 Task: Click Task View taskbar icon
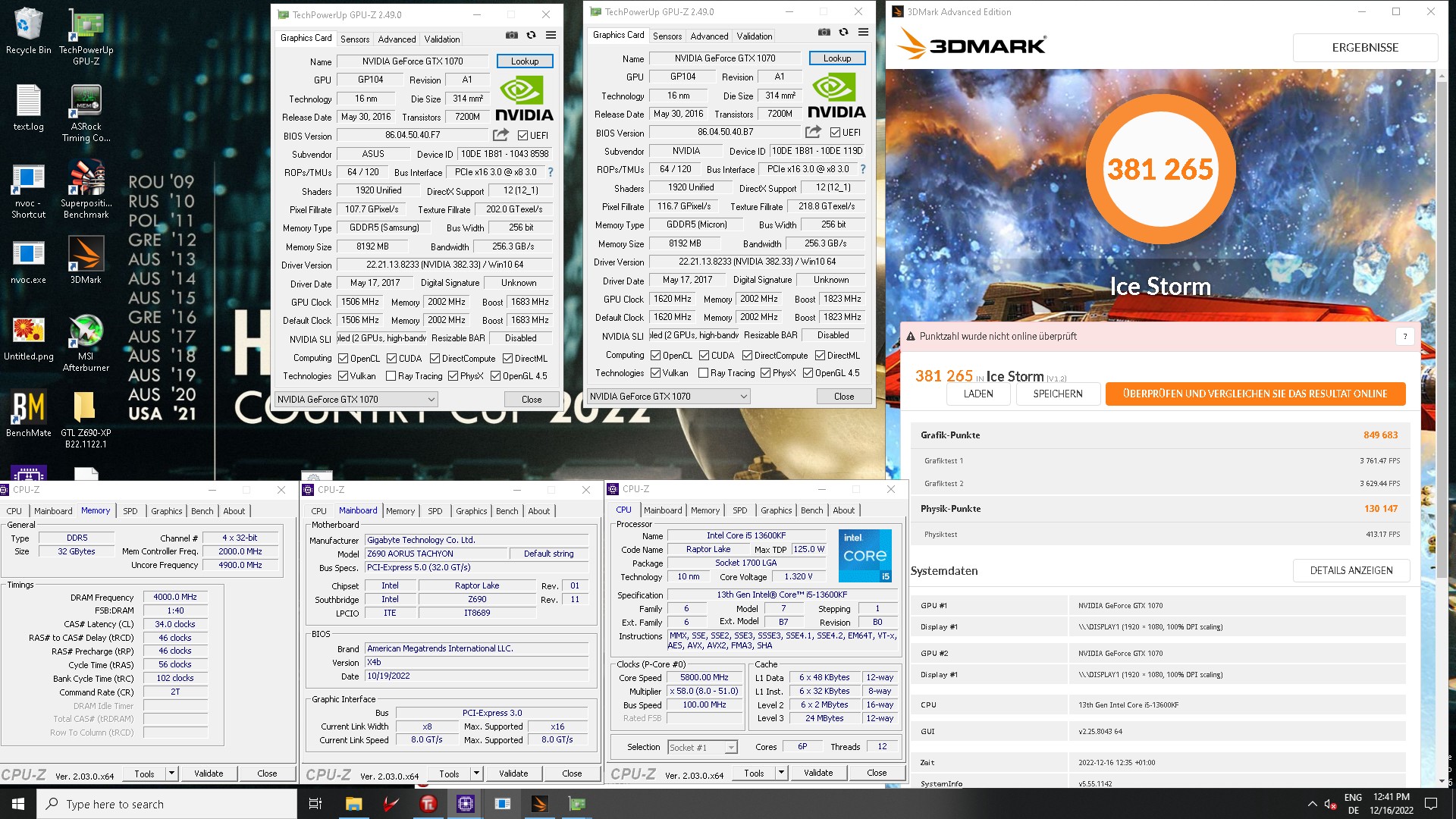point(315,804)
